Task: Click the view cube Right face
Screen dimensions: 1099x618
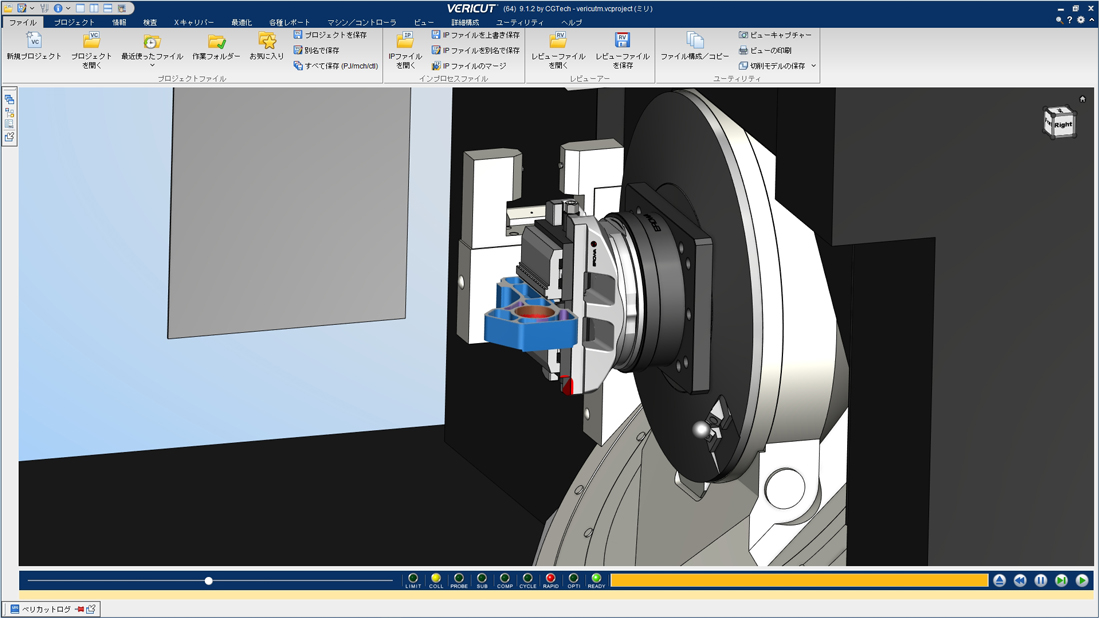Action: point(1063,124)
